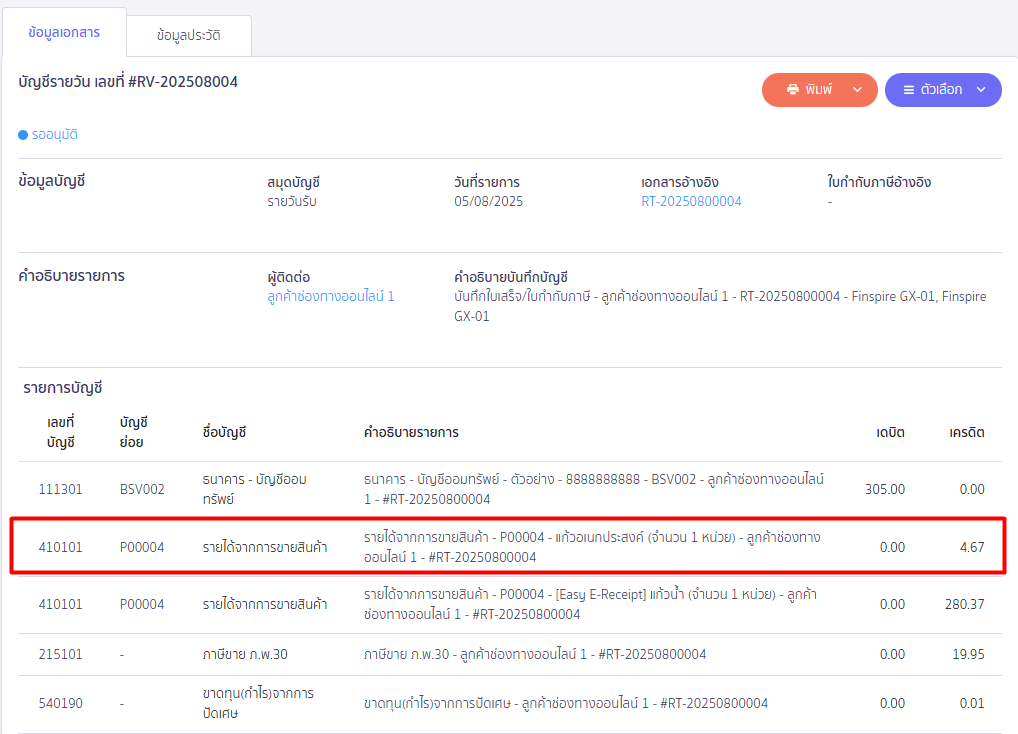1018x734 pixels.
Task: Click the เครดิต column header
Action: coord(966,433)
